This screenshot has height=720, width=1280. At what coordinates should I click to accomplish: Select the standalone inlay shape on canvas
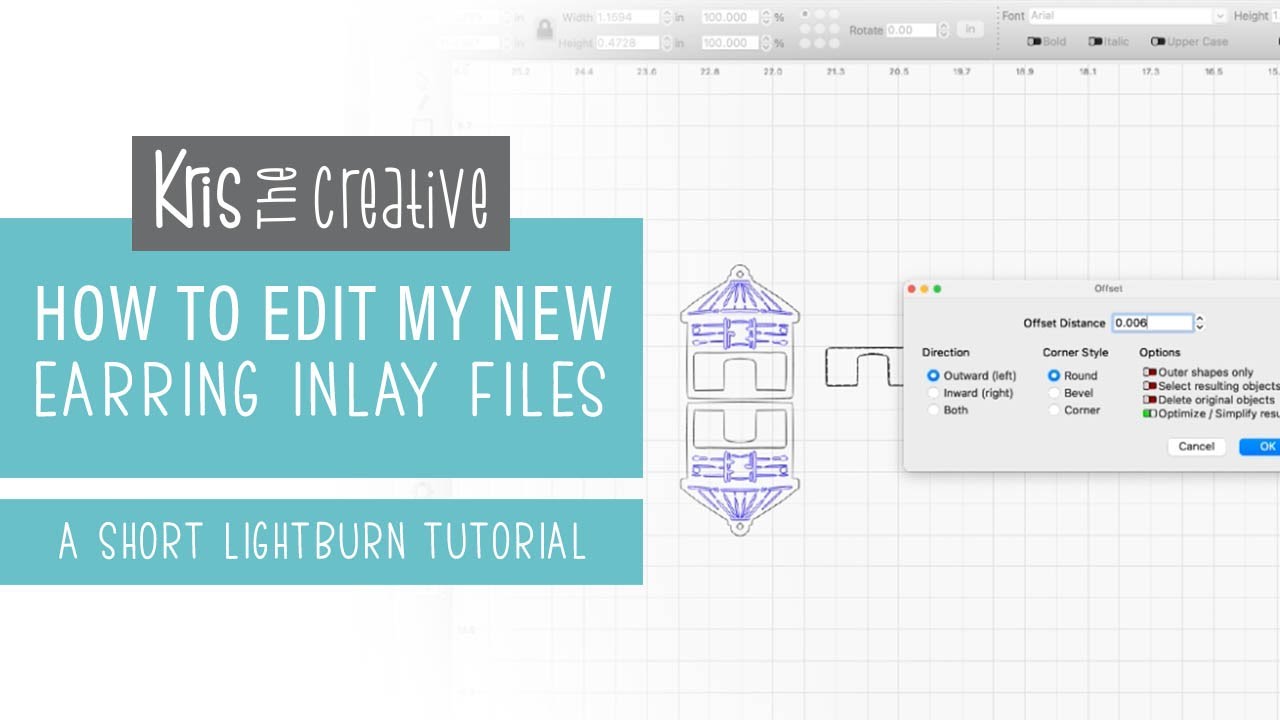pyautogui.click(x=866, y=367)
